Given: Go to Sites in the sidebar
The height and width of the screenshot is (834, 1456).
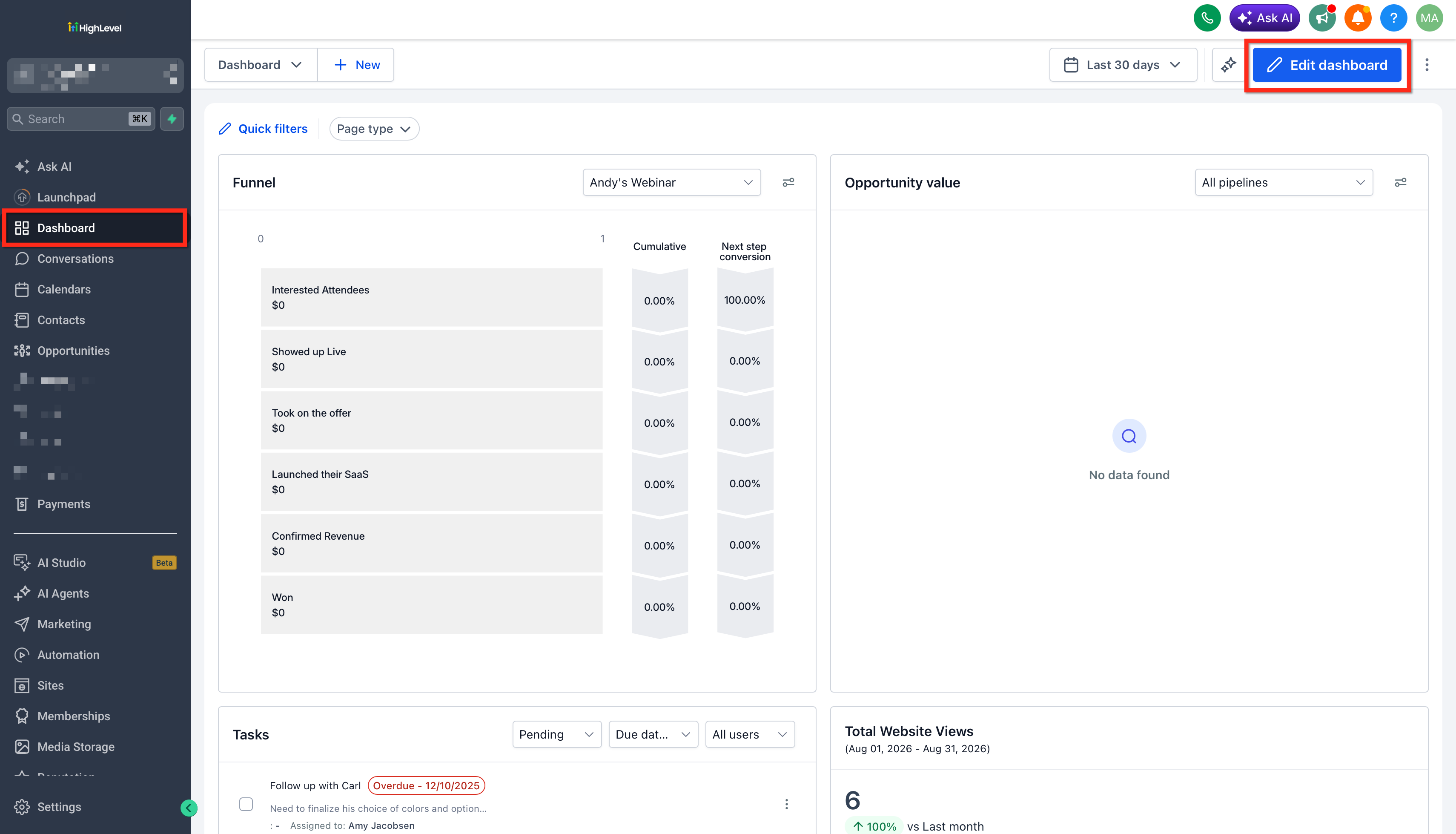Looking at the screenshot, I should (95, 685).
